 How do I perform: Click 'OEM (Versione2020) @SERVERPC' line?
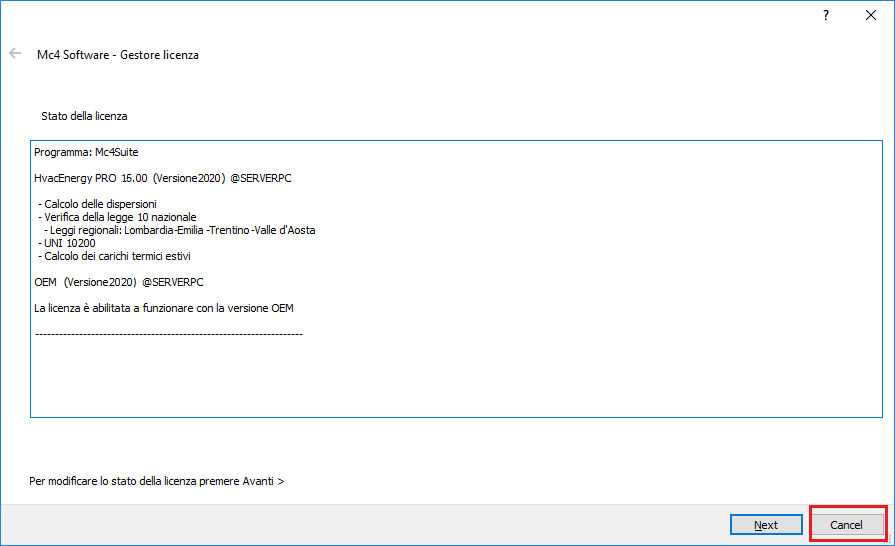119,282
